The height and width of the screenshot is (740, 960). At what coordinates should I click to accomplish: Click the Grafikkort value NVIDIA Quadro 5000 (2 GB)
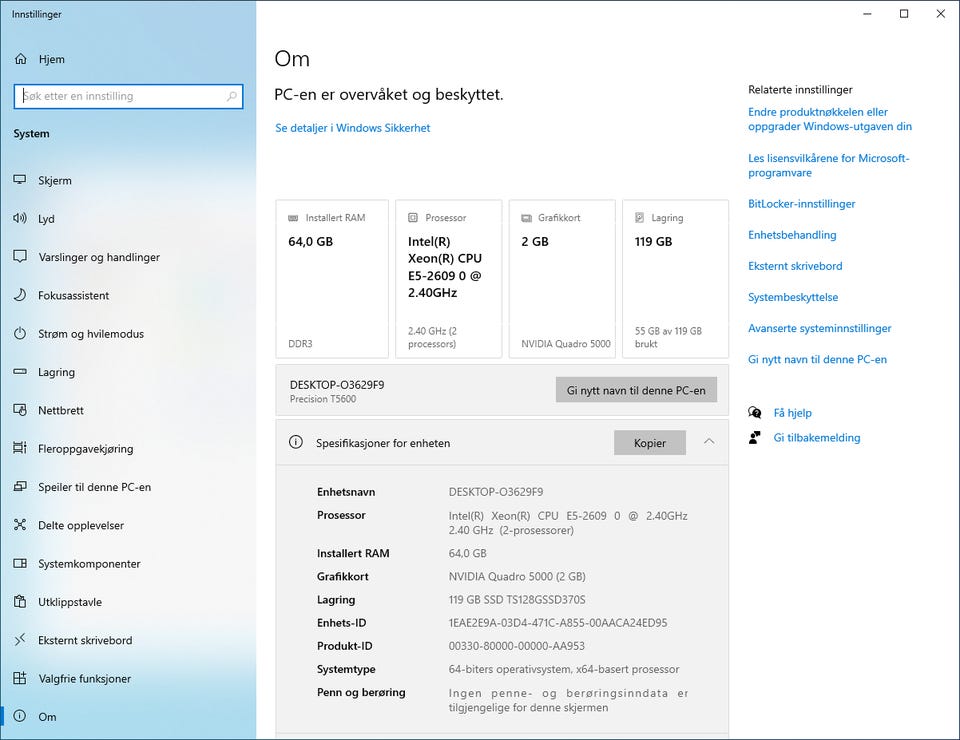click(x=517, y=577)
